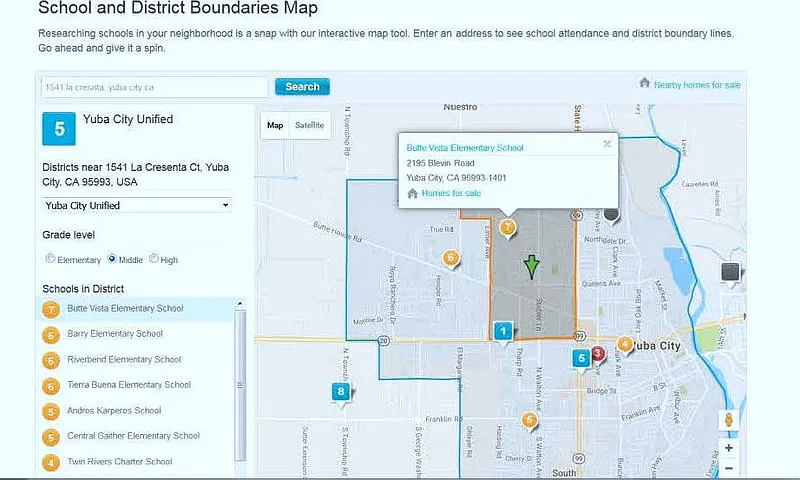Viewport: 800px width, 480px height.
Task: Click Homes for sale link in popup
Action: coord(451,193)
